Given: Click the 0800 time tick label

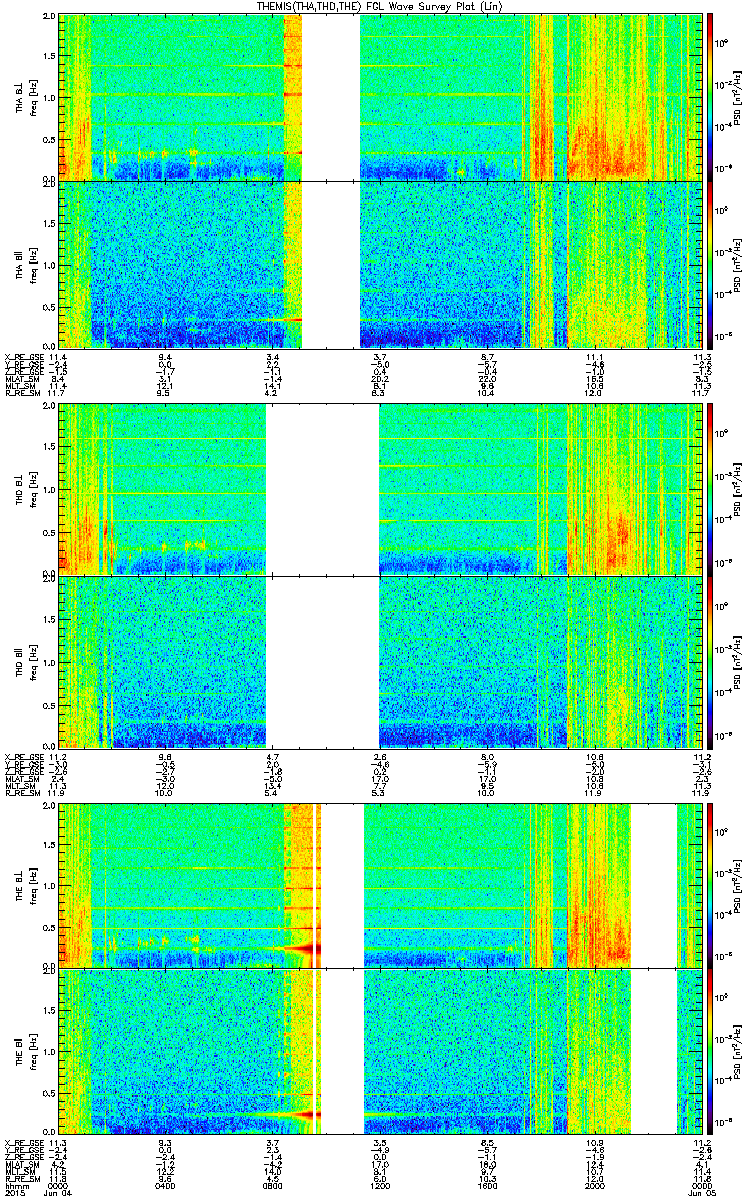Looking at the screenshot, I should tap(273, 1185).
